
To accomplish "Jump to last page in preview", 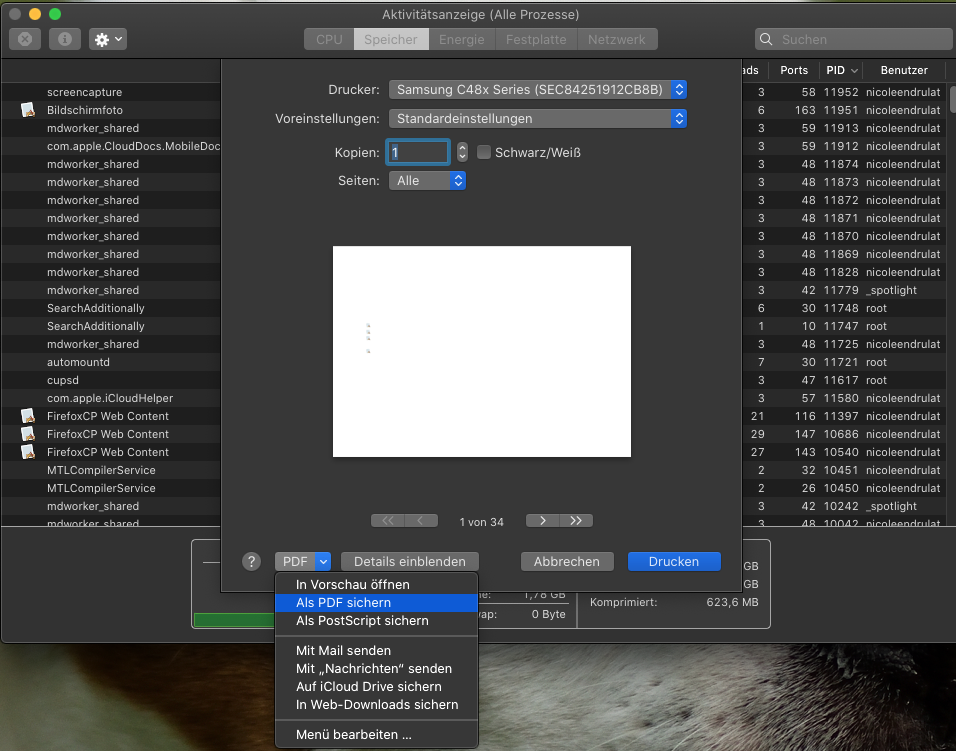I will point(576,521).
